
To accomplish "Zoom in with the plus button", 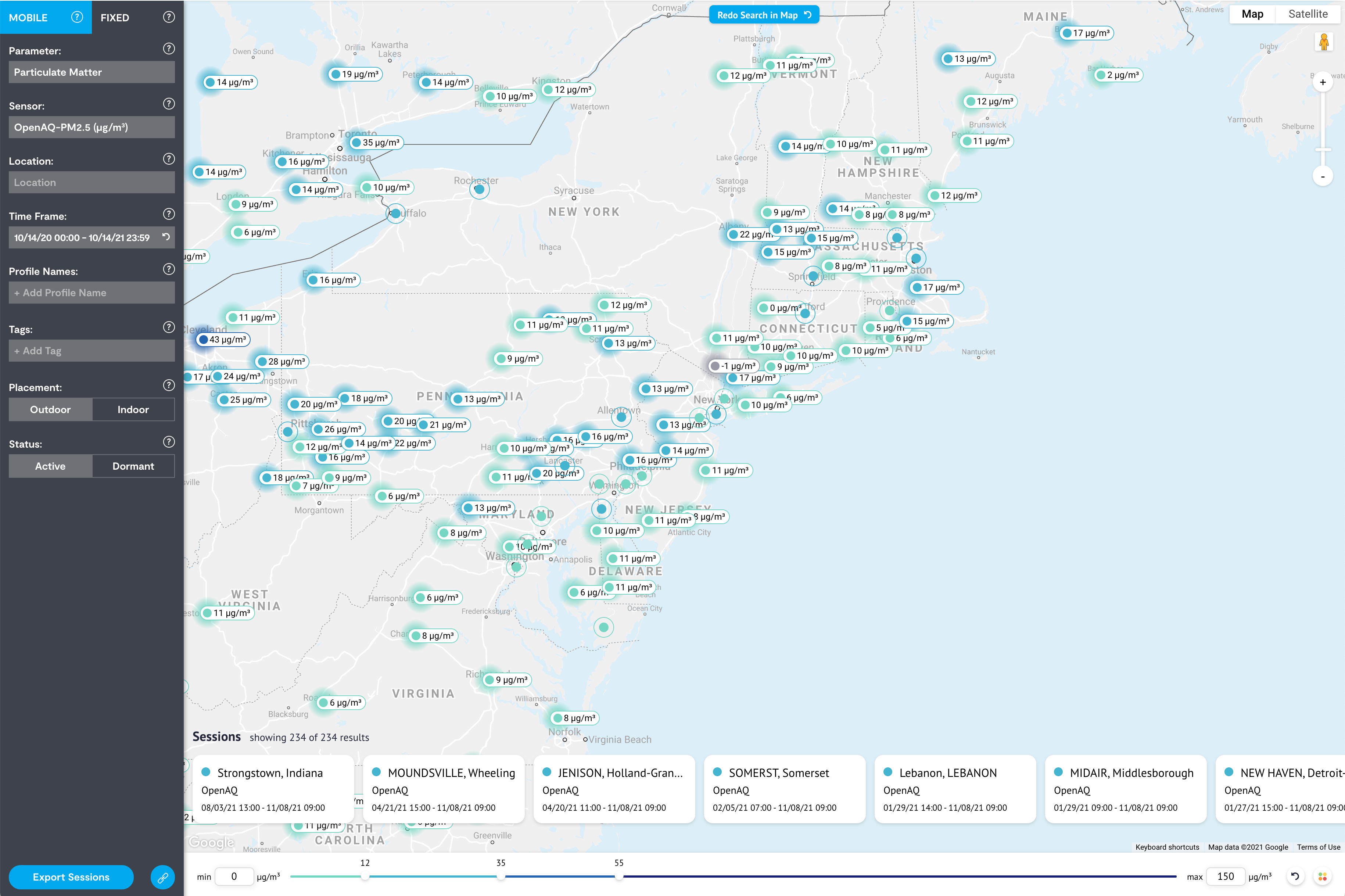I will pyautogui.click(x=1323, y=82).
